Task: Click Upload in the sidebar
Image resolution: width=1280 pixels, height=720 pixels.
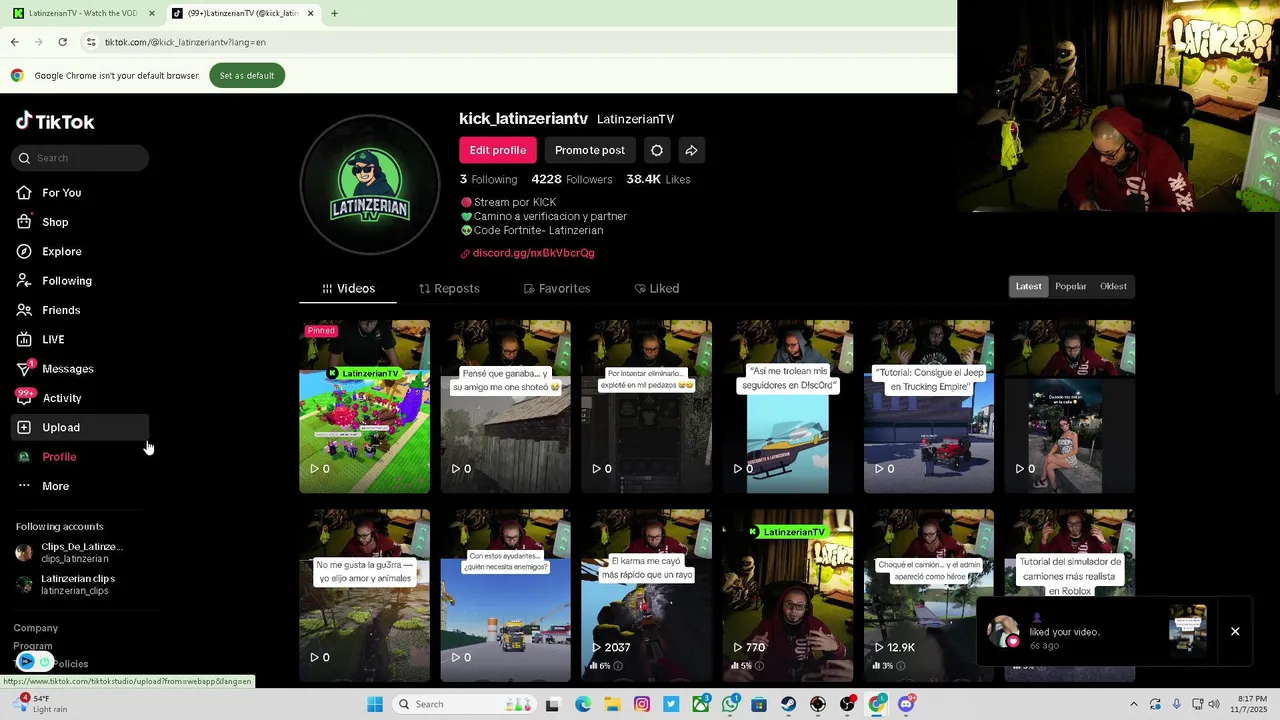Action: (80, 427)
